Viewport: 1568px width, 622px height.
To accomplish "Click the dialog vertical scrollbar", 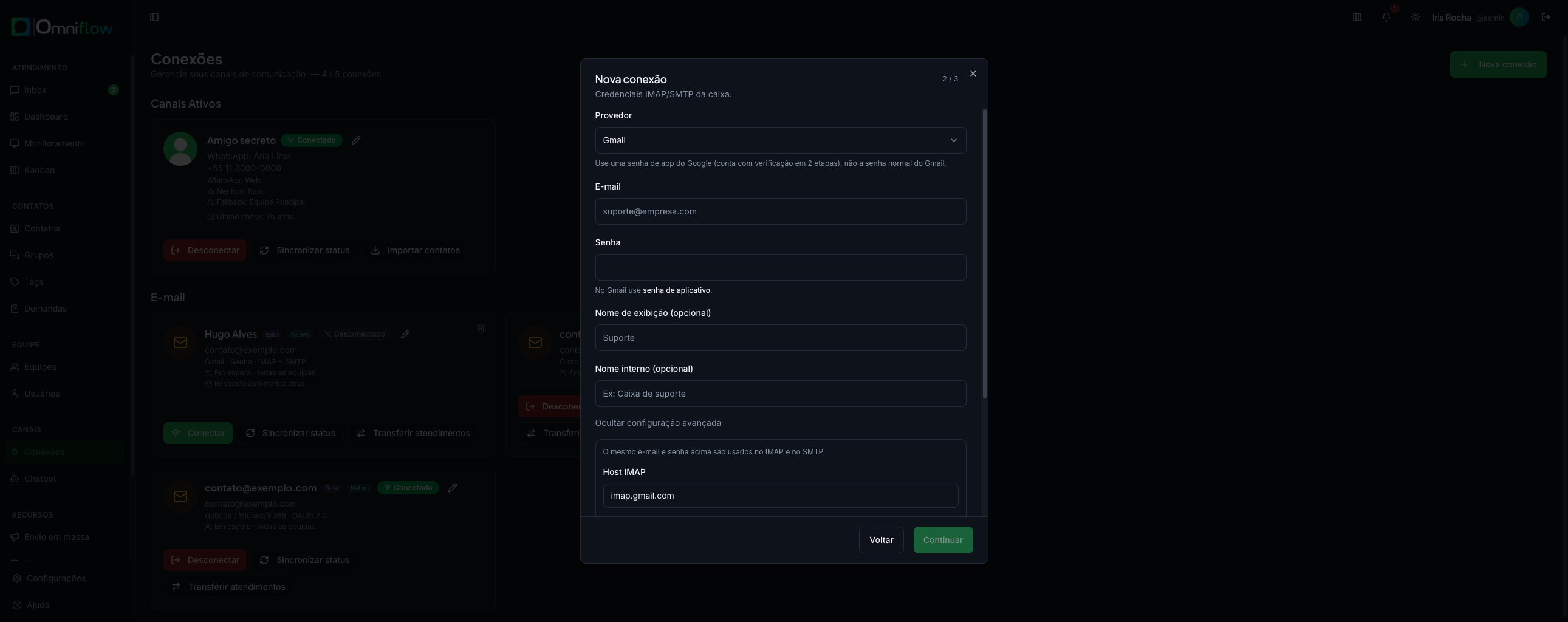I will click(984, 255).
